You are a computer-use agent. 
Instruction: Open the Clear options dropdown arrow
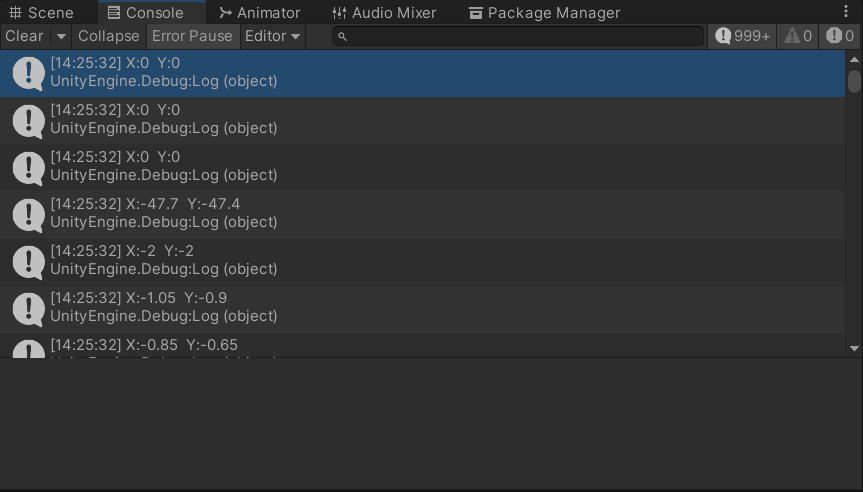[61, 36]
